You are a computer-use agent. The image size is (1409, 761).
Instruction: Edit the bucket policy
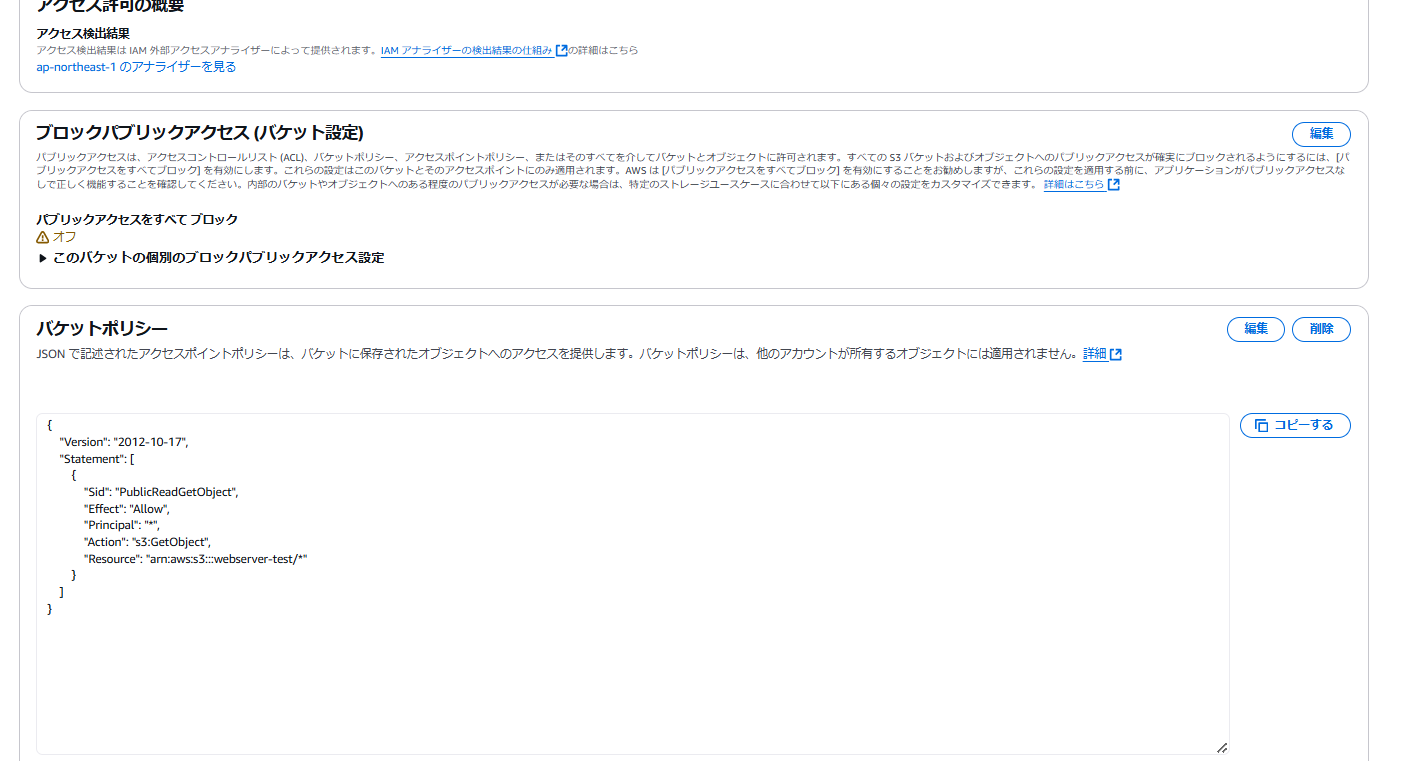click(x=1256, y=329)
